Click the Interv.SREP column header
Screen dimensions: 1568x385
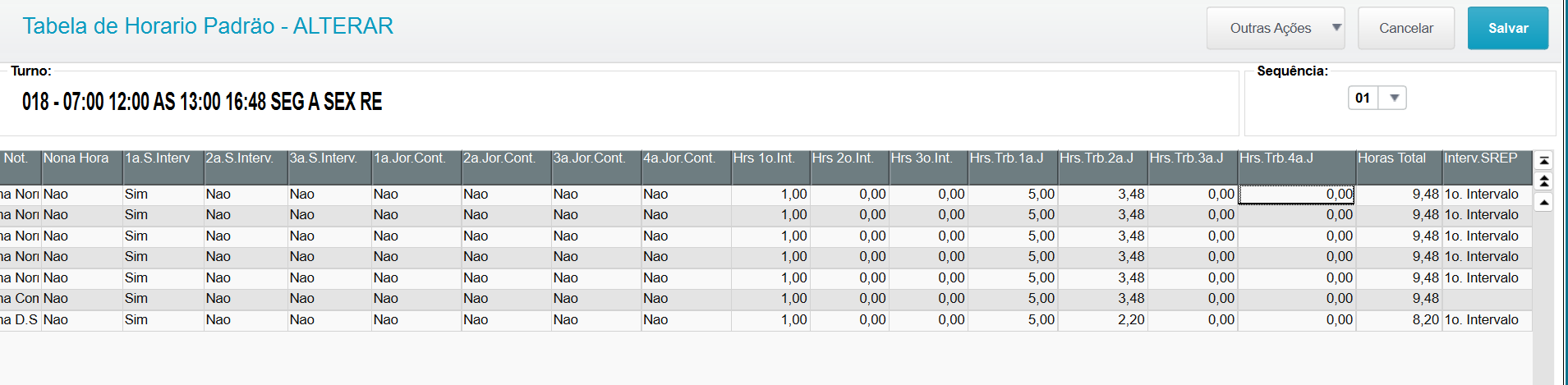pos(1486,158)
